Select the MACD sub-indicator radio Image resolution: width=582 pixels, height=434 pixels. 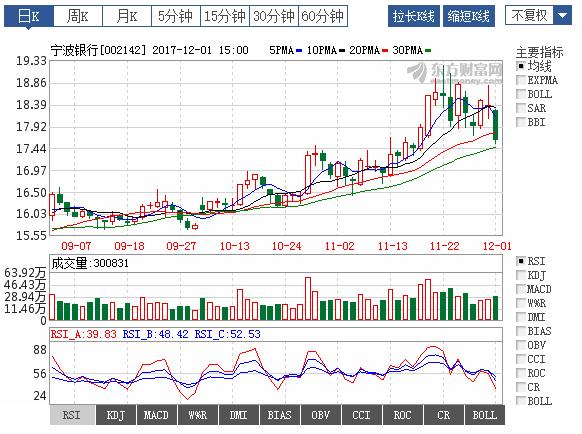521,289
